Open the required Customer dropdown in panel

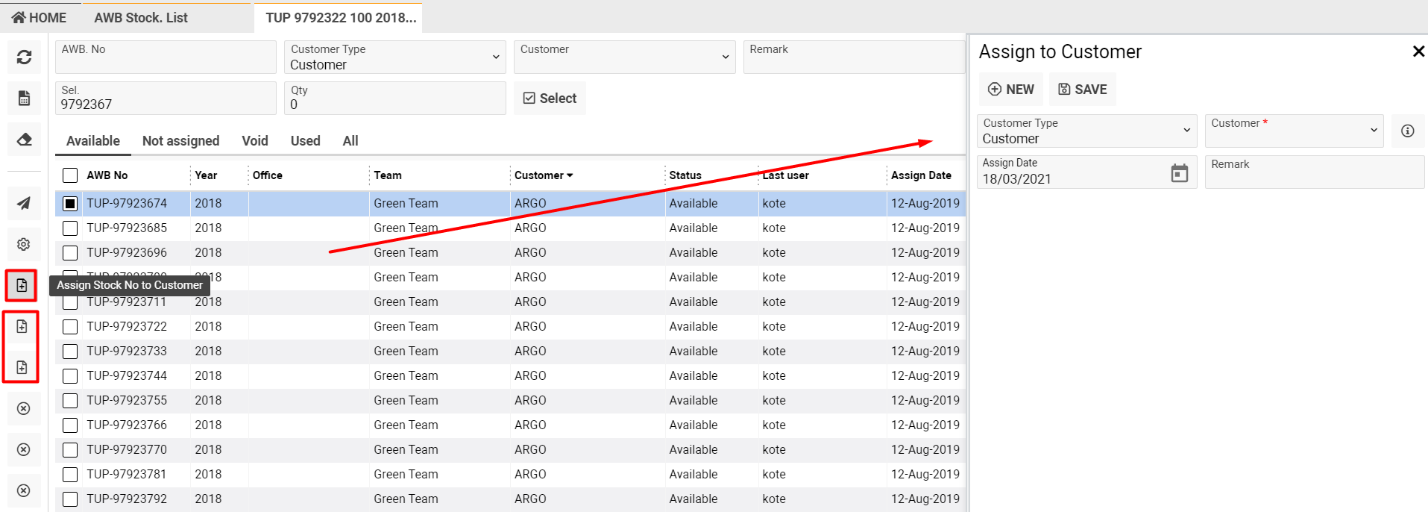click(x=1294, y=131)
